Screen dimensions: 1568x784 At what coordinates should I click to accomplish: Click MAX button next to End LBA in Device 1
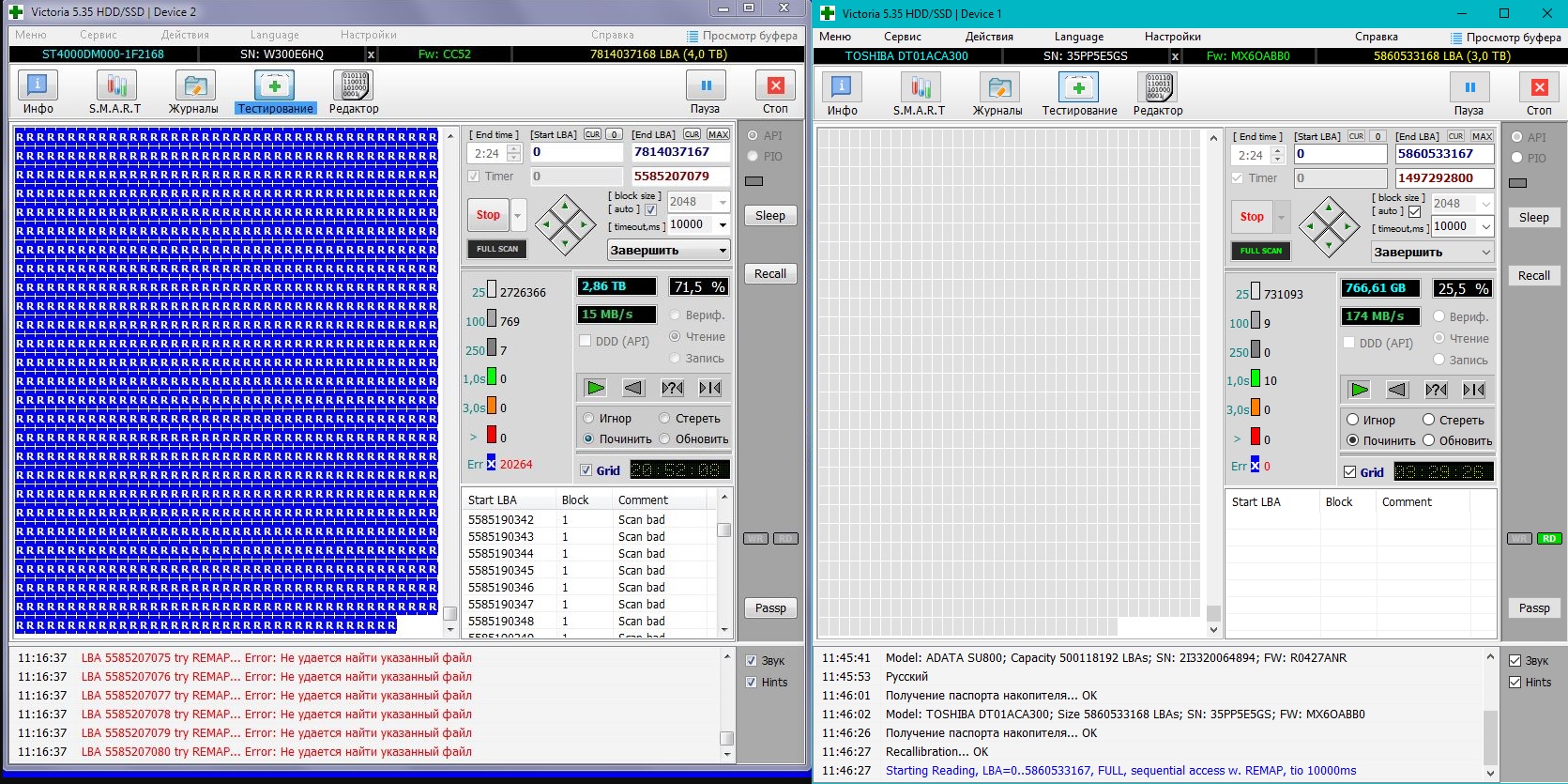1482,136
